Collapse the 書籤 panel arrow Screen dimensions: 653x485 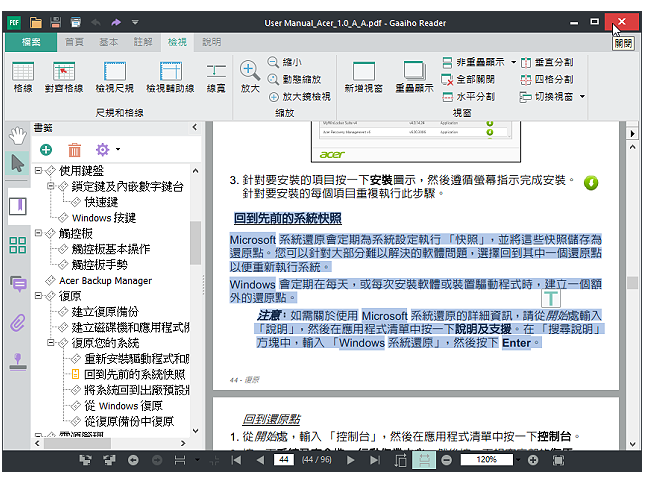tap(194, 127)
